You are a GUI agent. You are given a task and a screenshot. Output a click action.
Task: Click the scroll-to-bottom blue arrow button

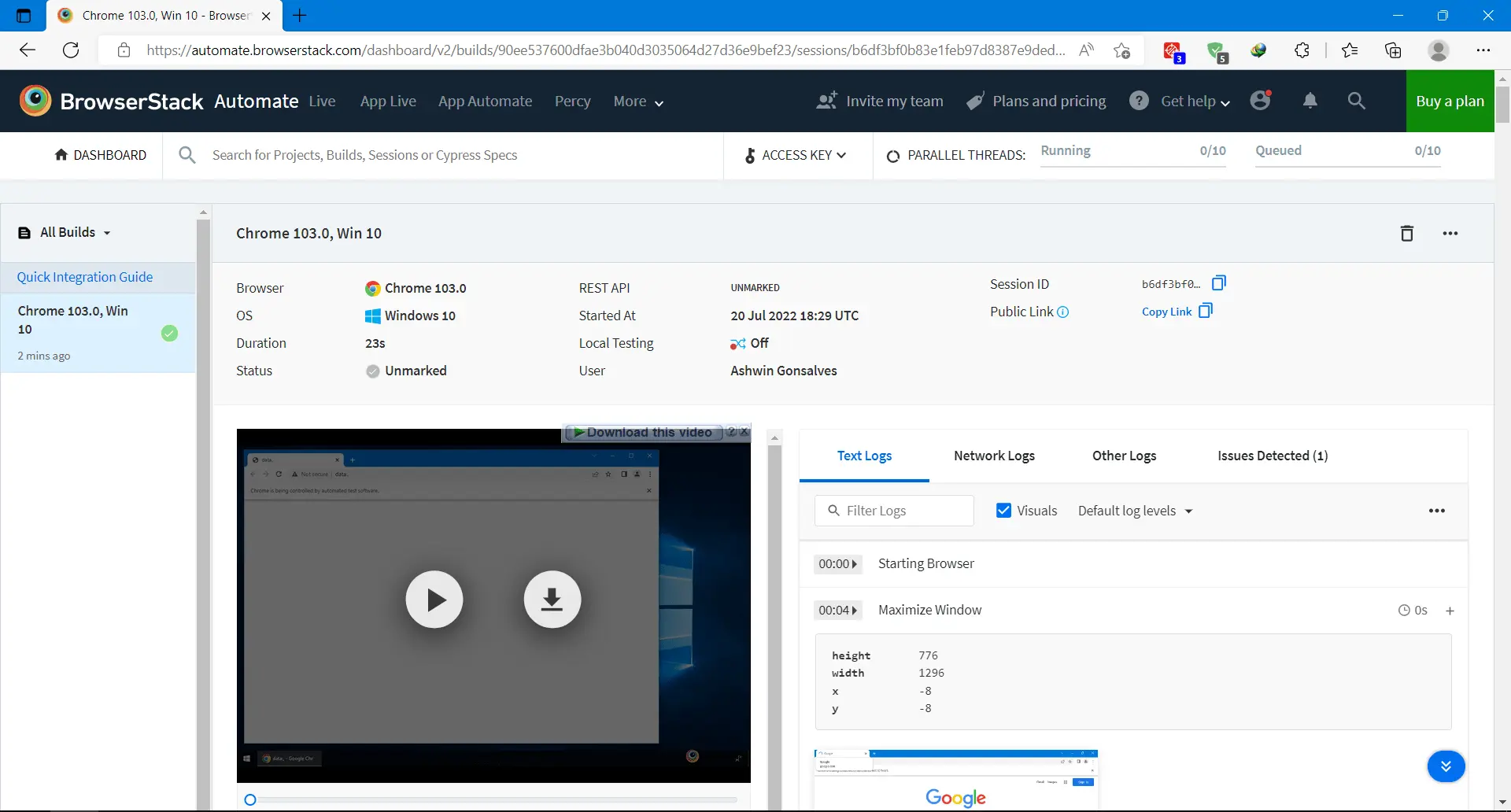pyautogui.click(x=1446, y=766)
